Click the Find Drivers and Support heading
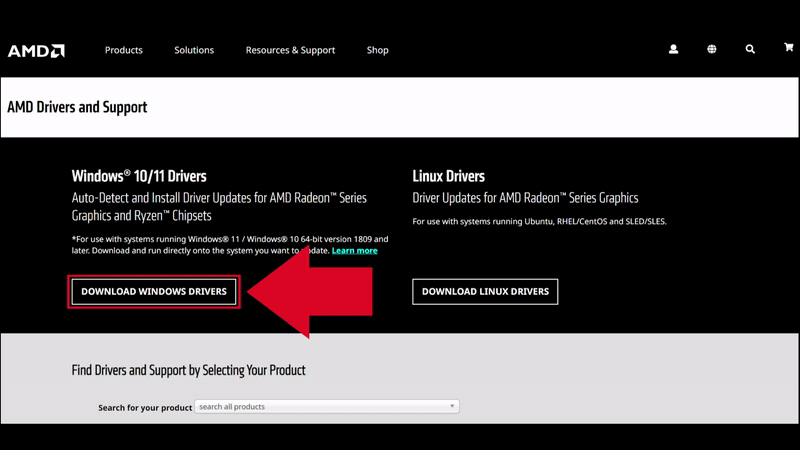Image resolution: width=800 pixels, height=450 pixels. [188, 370]
